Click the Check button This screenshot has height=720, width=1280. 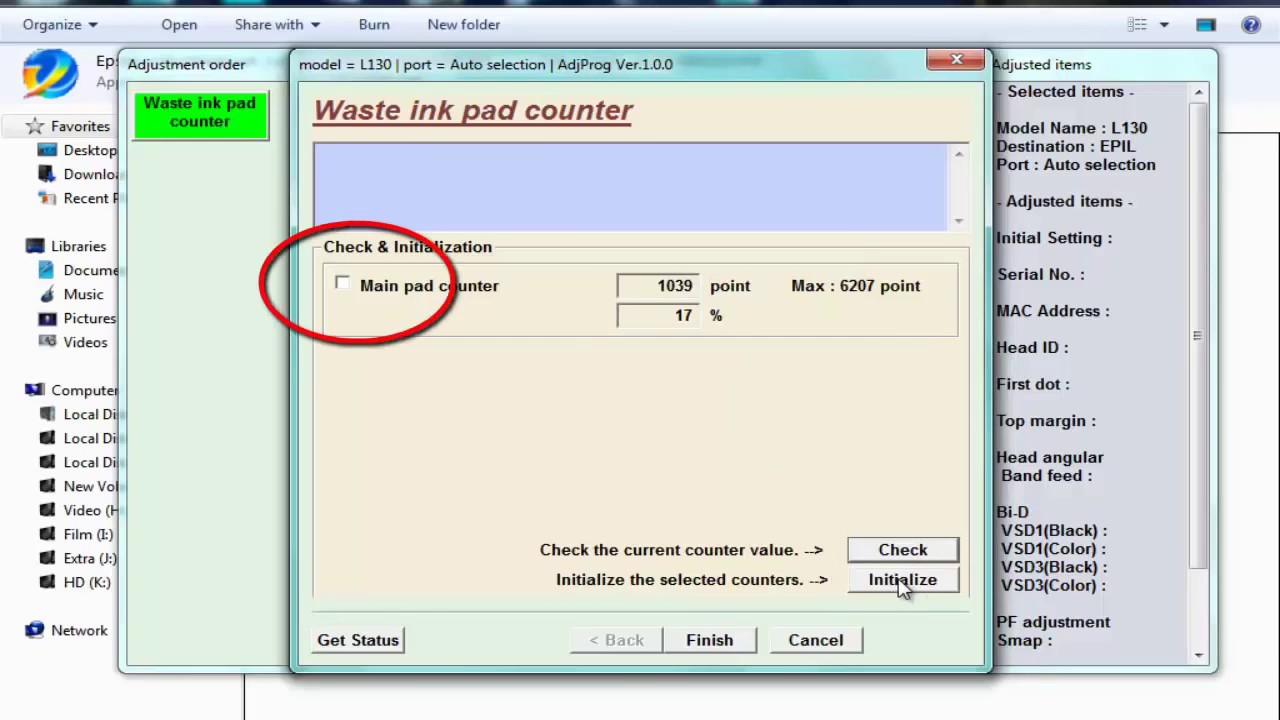[903, 550]
